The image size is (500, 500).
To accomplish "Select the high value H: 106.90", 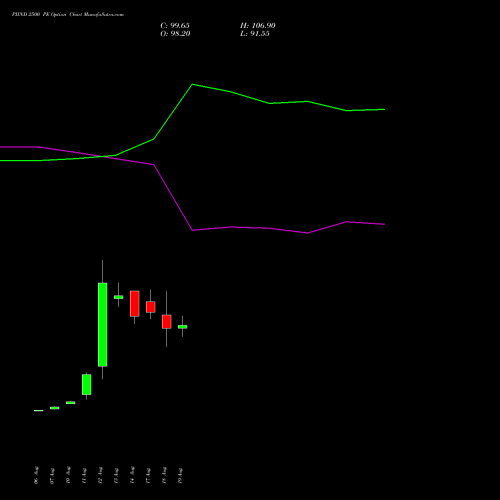I will click(x=258, y=26).
